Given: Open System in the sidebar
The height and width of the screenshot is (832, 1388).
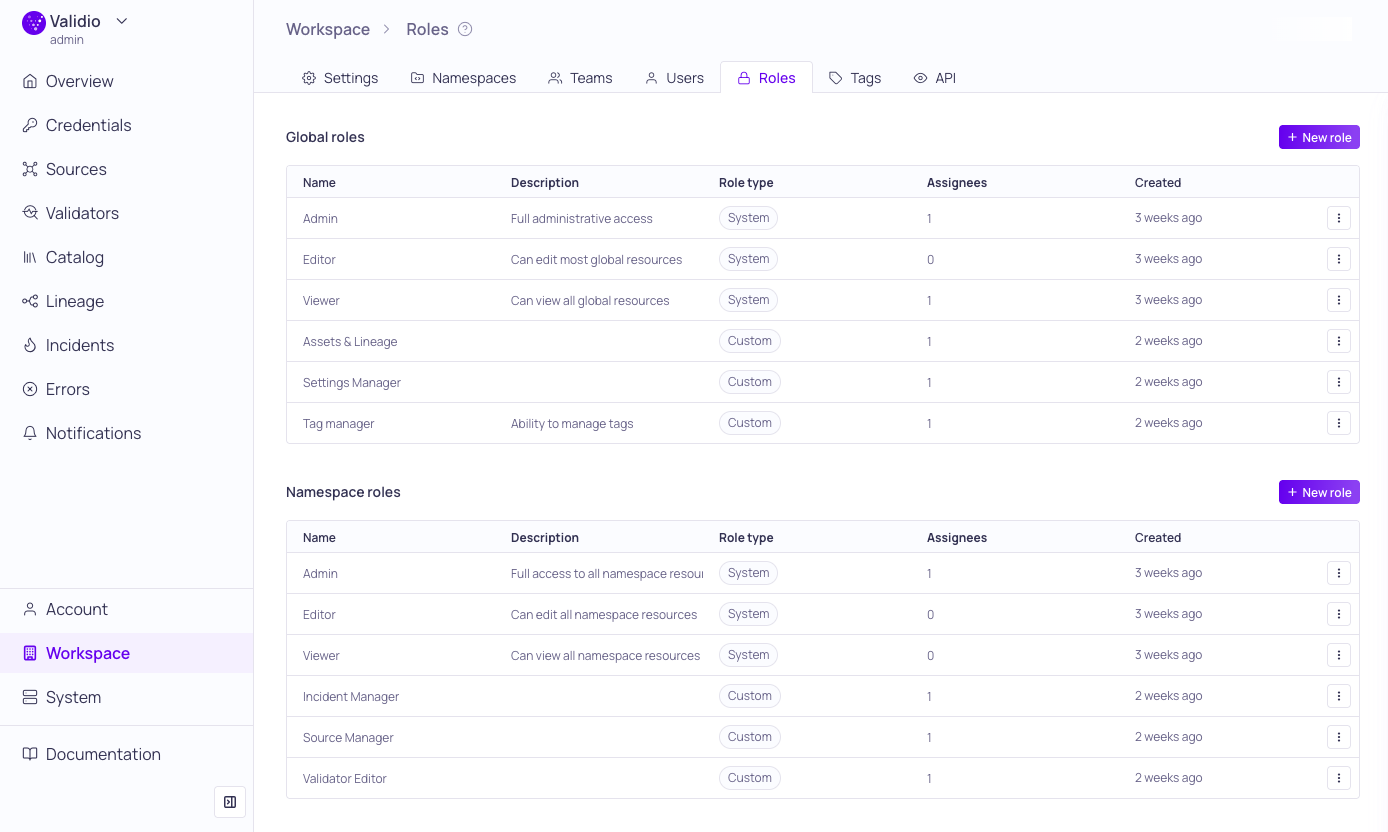Looking at the screenshot, I should tap(126, 697).
